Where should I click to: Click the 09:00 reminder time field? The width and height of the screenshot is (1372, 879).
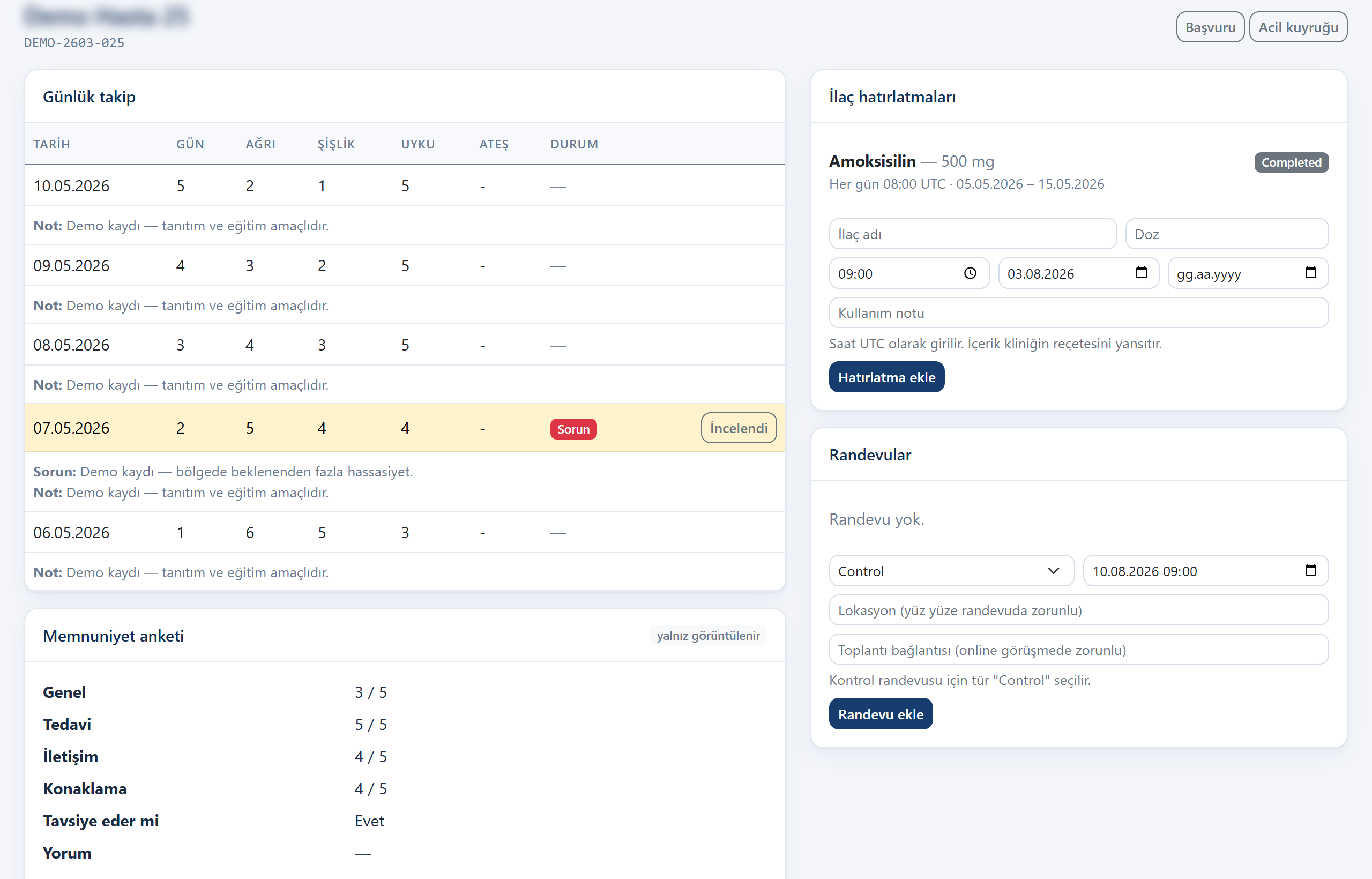(909, 273)
